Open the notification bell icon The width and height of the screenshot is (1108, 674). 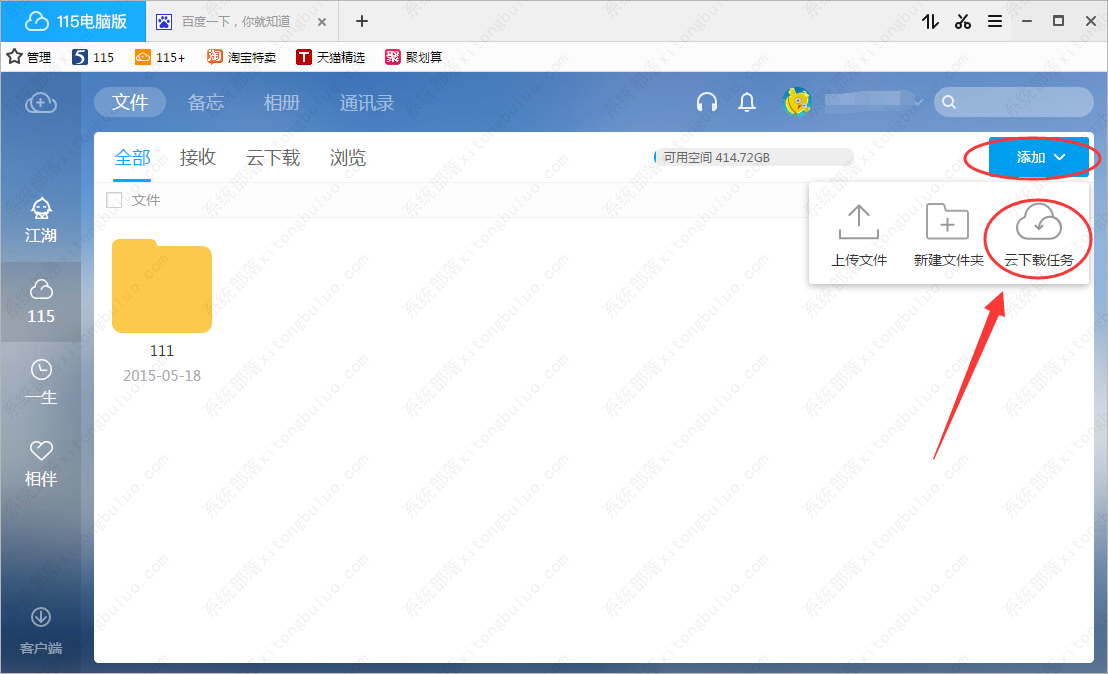tap(746, 102)
